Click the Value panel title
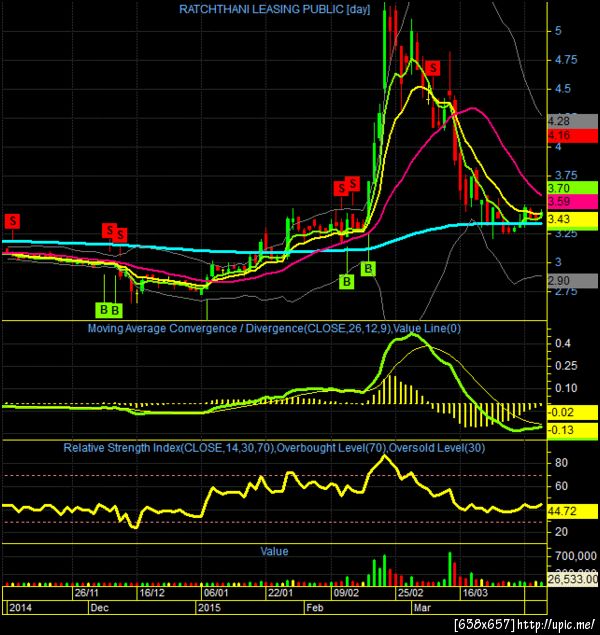This screenshot has width=600, height=635. click(274, 551)
